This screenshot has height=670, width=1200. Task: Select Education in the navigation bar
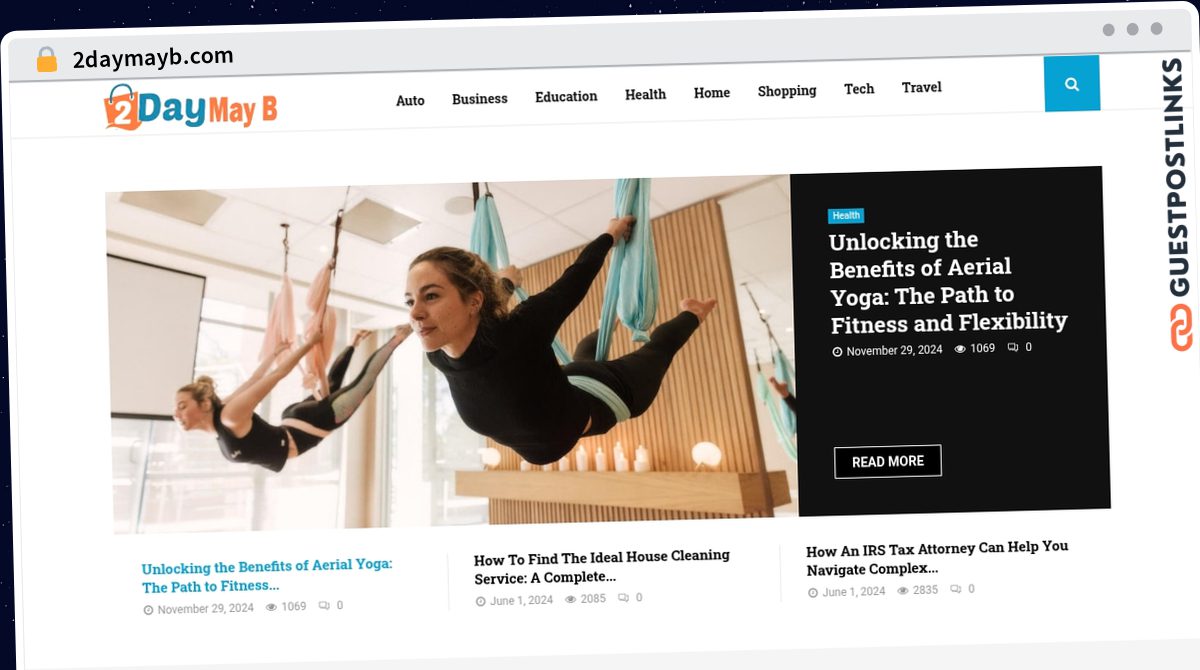coord(566,96)
